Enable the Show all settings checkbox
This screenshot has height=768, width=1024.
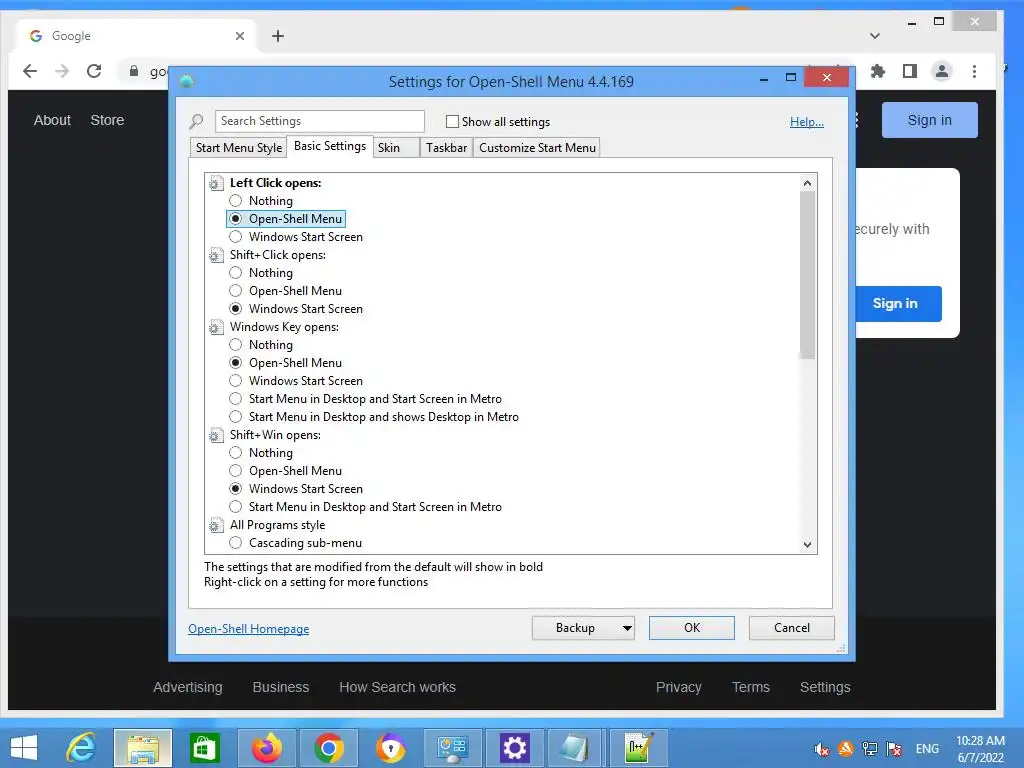(452, 121)
